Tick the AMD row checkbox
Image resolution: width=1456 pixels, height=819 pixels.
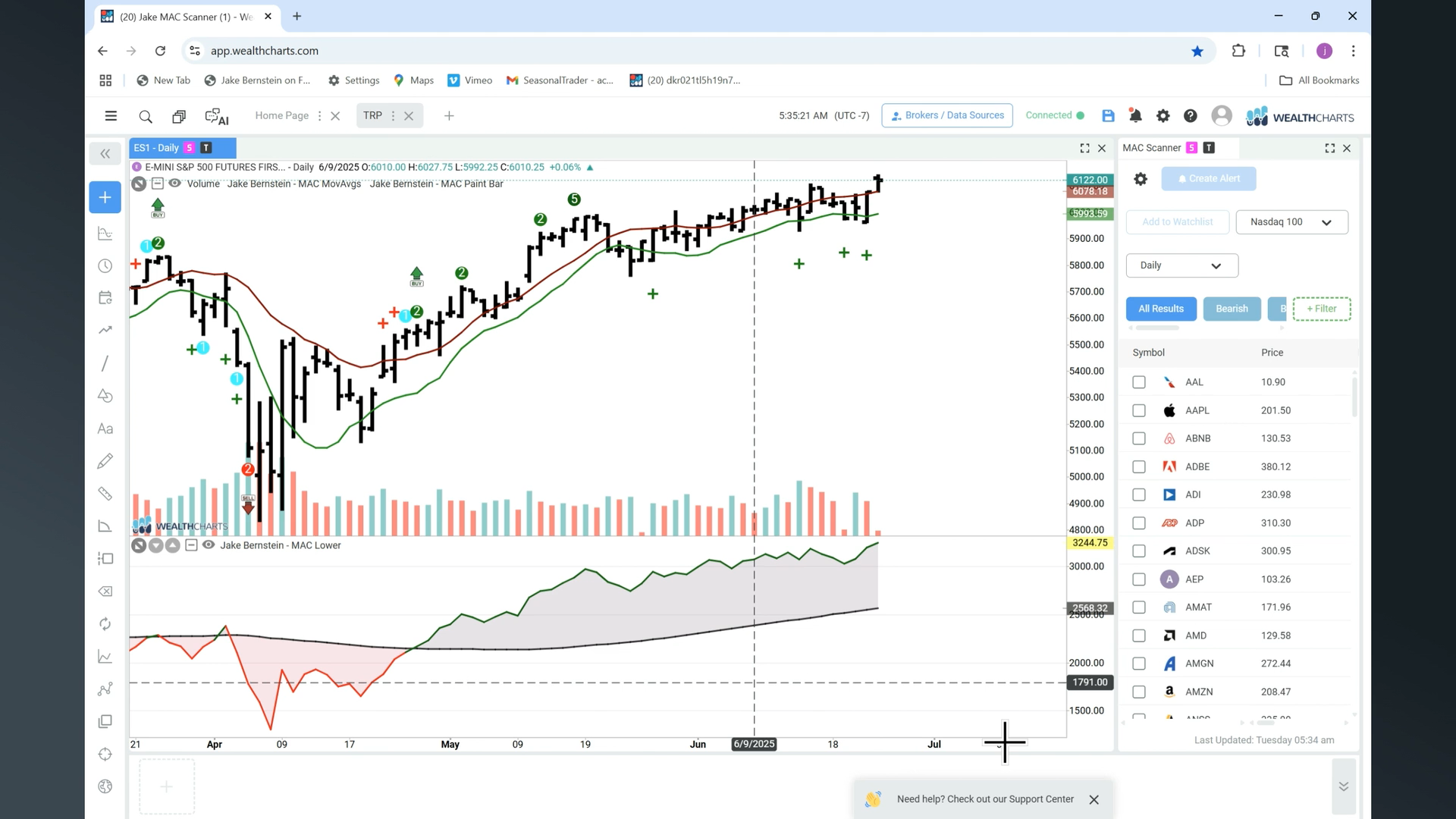tap(1139, 635)
